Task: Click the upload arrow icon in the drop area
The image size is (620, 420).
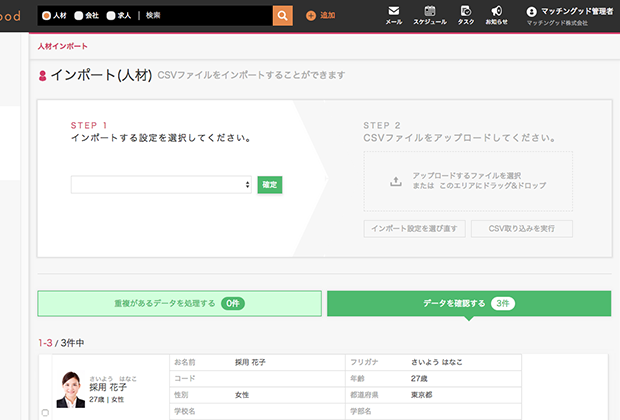Action: pos(396,181)
